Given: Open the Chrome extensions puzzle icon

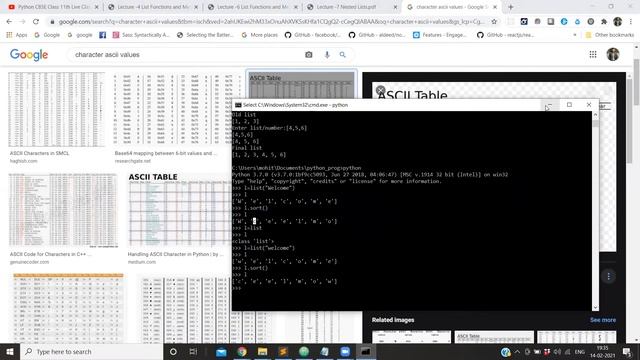Looking at the screenshot, I should pyautogui.click(x=604, y=22).
